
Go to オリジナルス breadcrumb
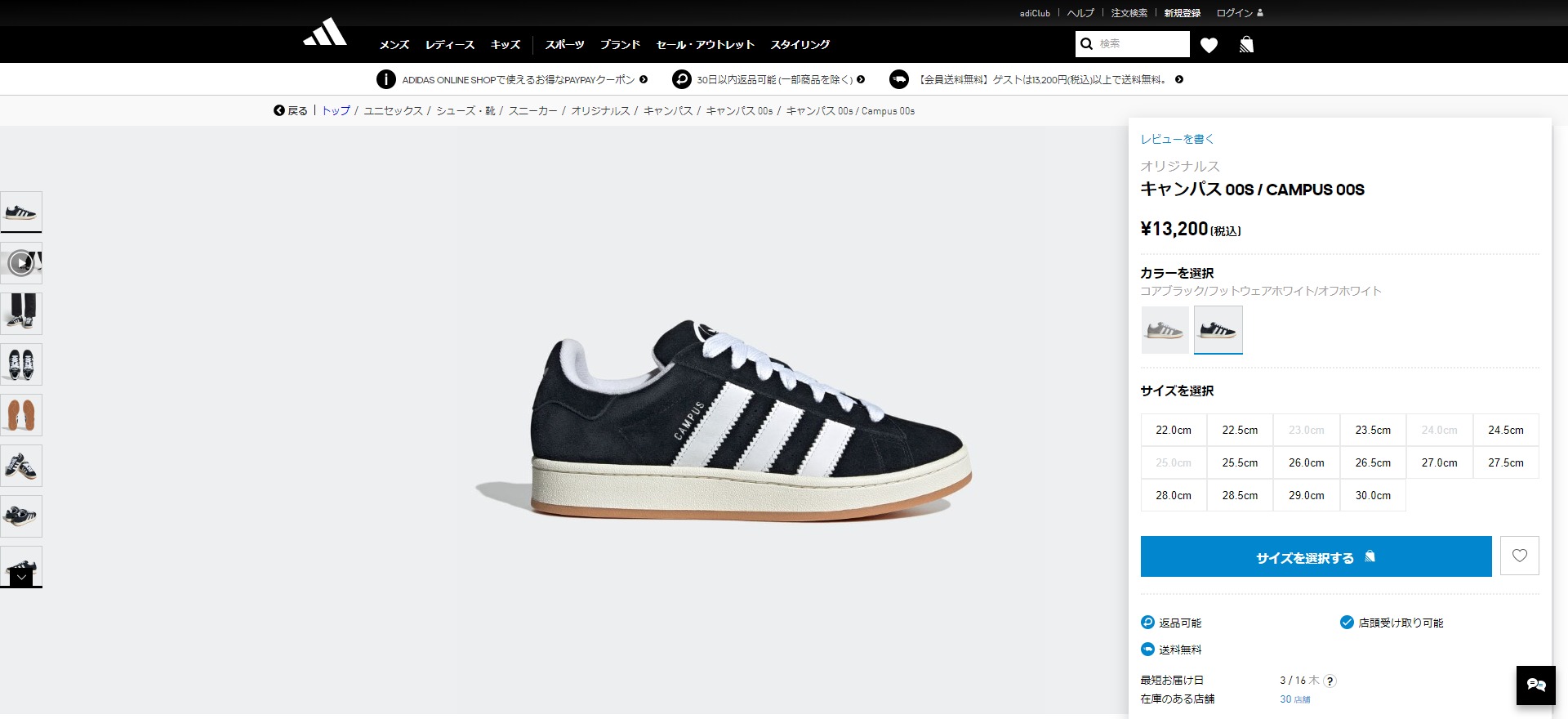[600, 110]
